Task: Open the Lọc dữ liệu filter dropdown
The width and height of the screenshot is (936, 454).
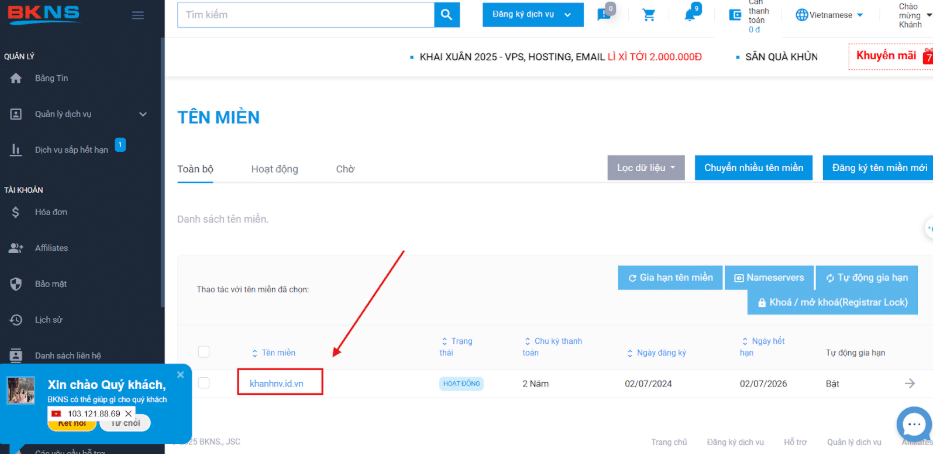Action: point(646,168)
